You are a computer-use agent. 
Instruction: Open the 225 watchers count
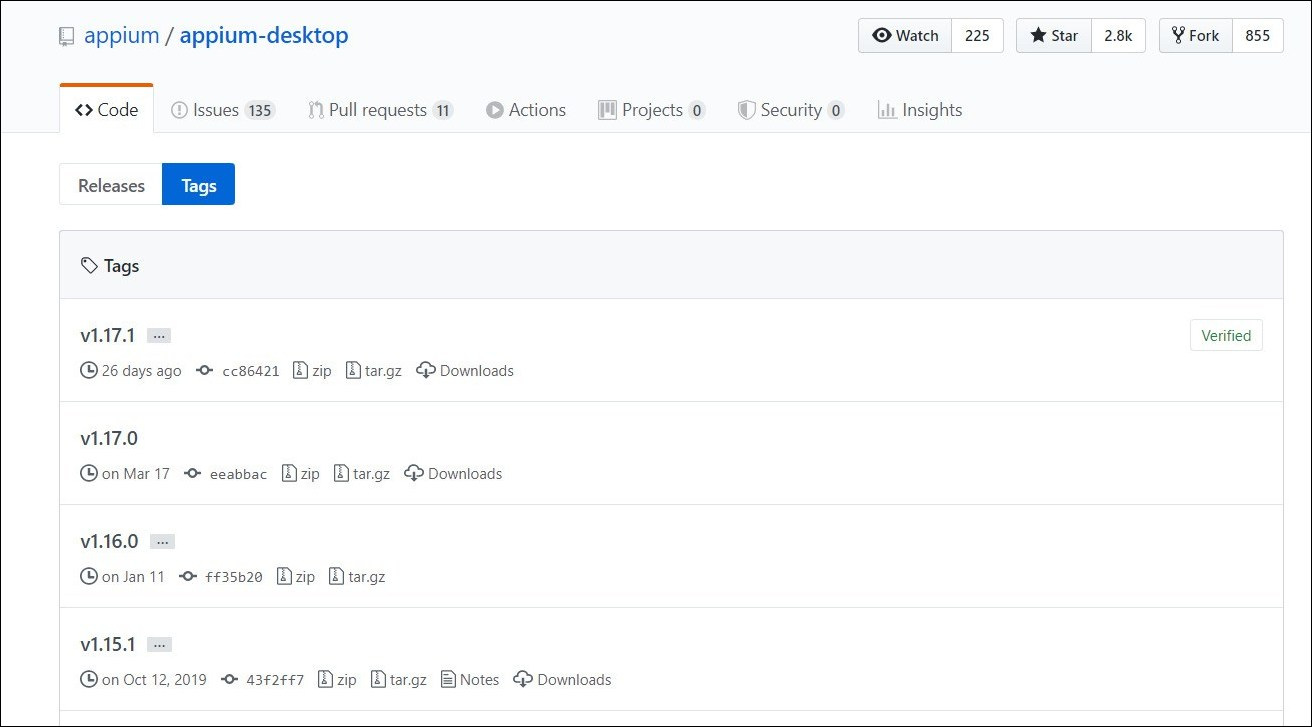[x=977, y=35]
